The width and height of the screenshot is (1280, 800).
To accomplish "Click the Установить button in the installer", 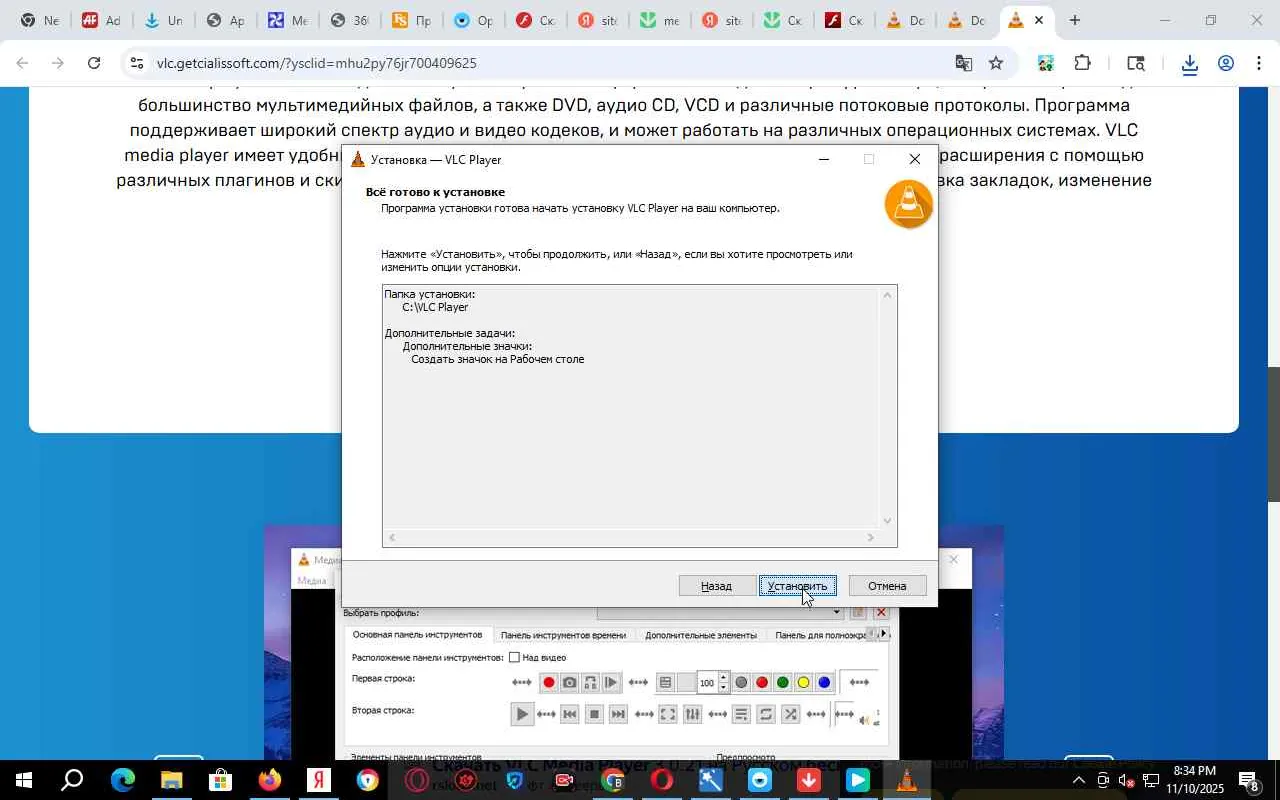I will (798, 586).
